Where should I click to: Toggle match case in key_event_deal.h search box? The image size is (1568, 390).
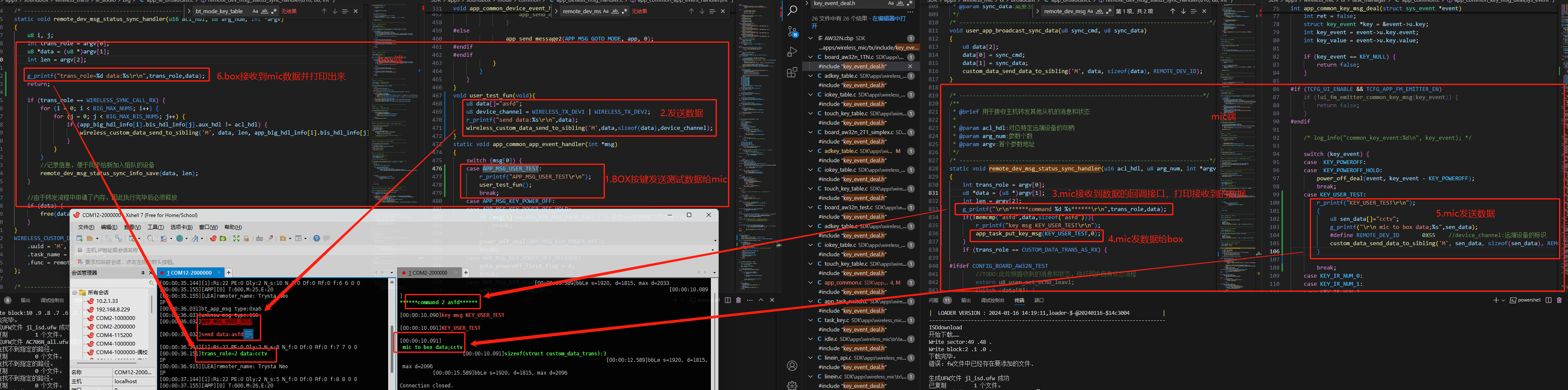[x=891, y=3]
